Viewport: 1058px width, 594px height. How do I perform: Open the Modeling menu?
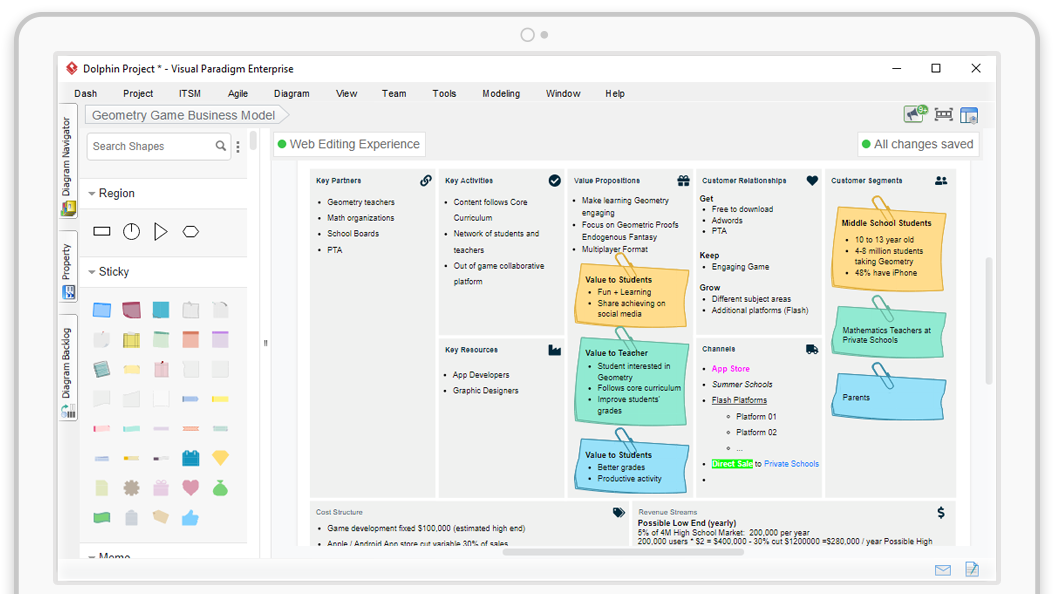500,94
